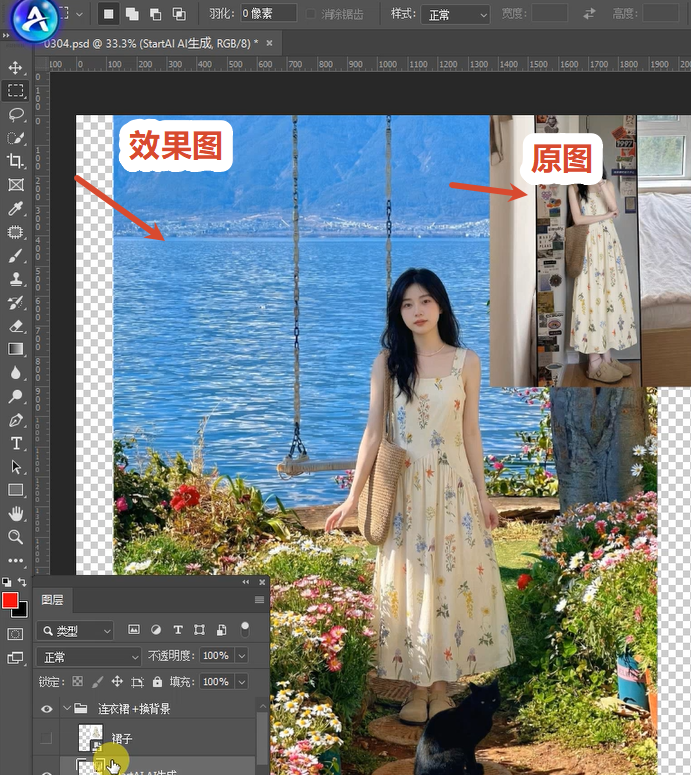Change screen mode icon in toolbar
Image resolution: width=691 pixels, height=775 pixels.
click(x=15, y=658)
